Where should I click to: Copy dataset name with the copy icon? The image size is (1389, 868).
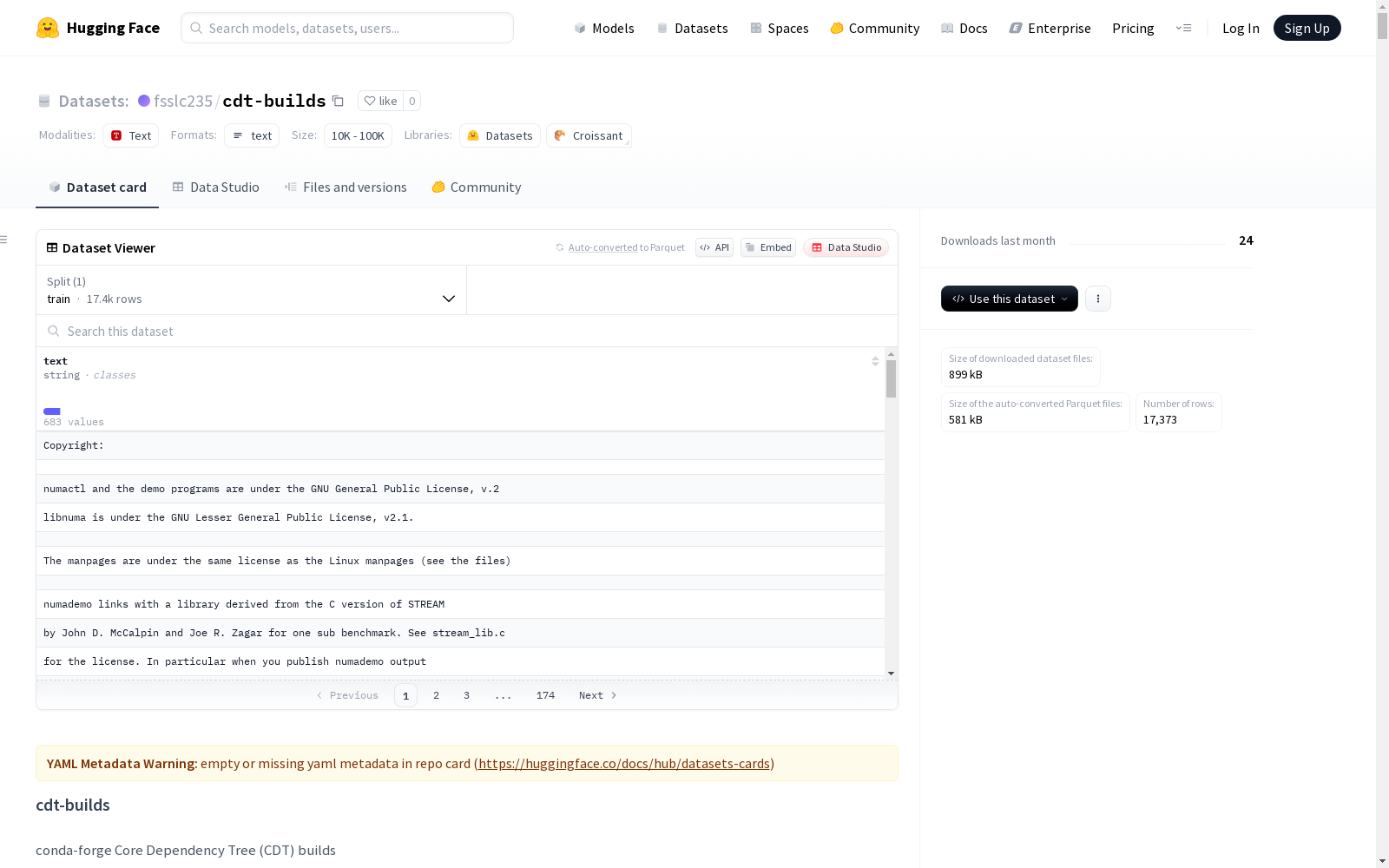(x=339, y=101)
